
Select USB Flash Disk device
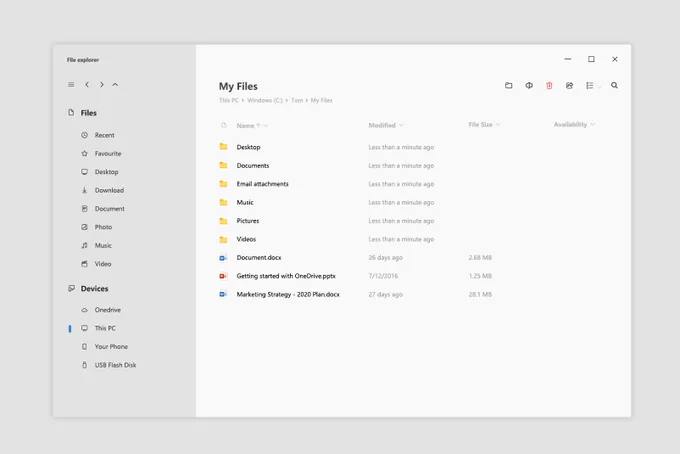[x=108, y=365]
